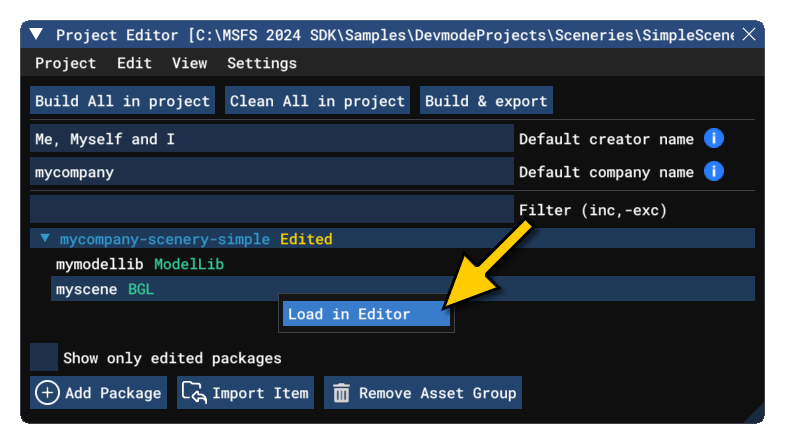Click the trash icon for Remove Asset Group

[x=341, y=393]
